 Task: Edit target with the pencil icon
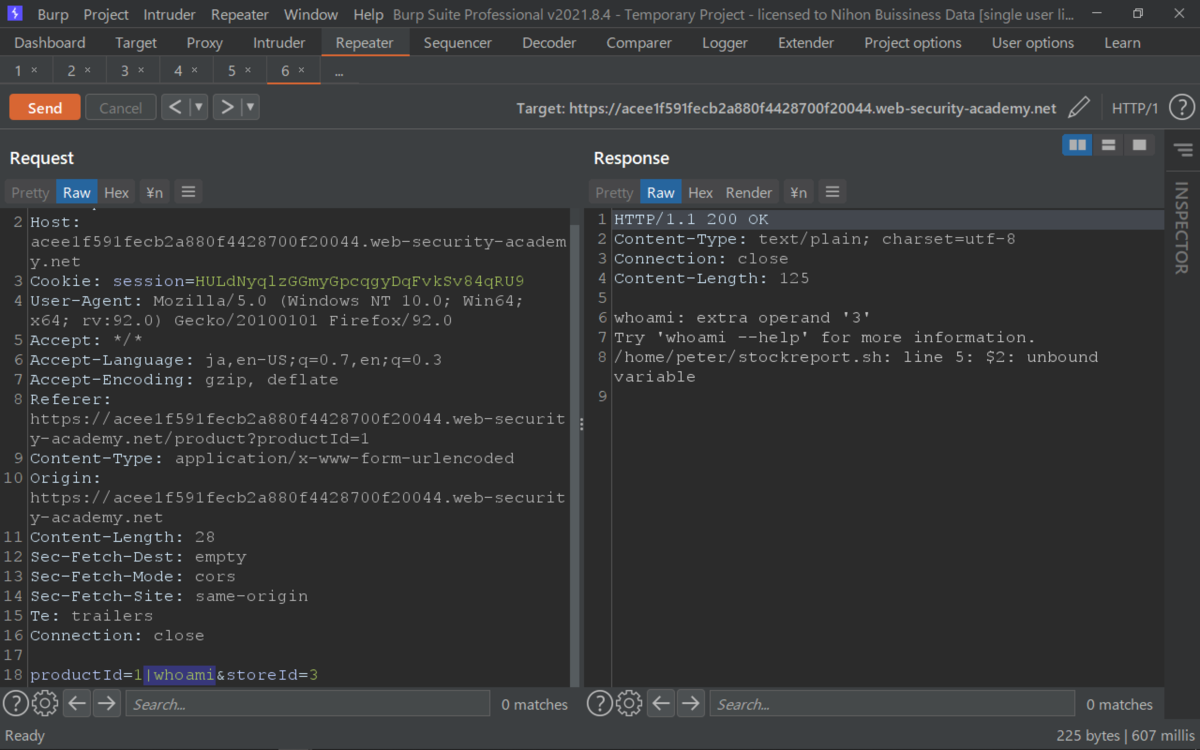[1079, 108]
